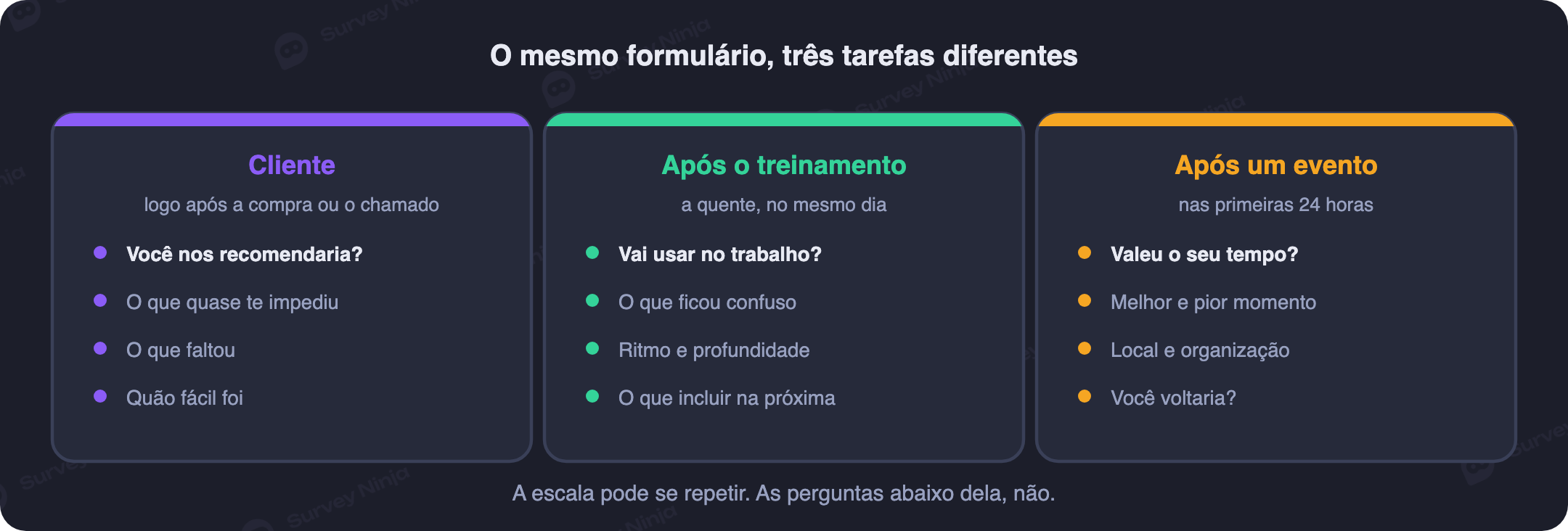The width and height of the screenshot is (1568, 531).
Task: Click "Local e organização" list item
Action: [x=1200, y=350]
